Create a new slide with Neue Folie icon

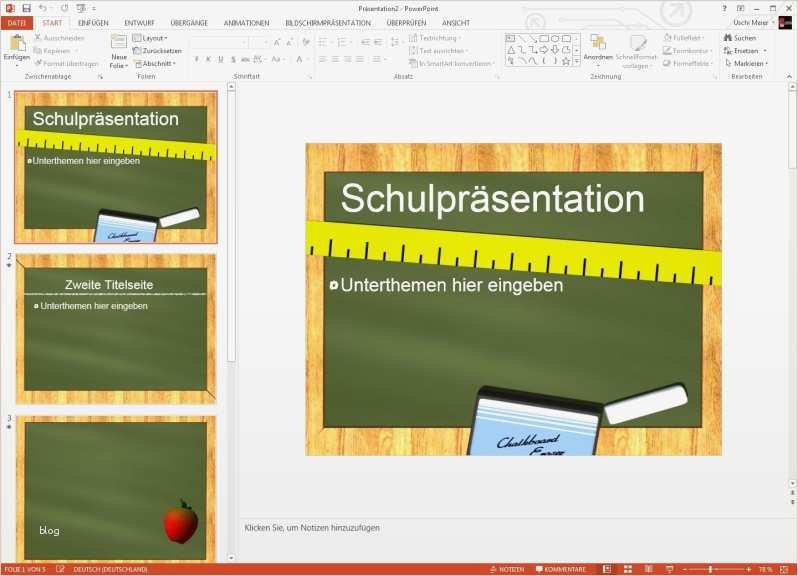(x=119, y=42)
